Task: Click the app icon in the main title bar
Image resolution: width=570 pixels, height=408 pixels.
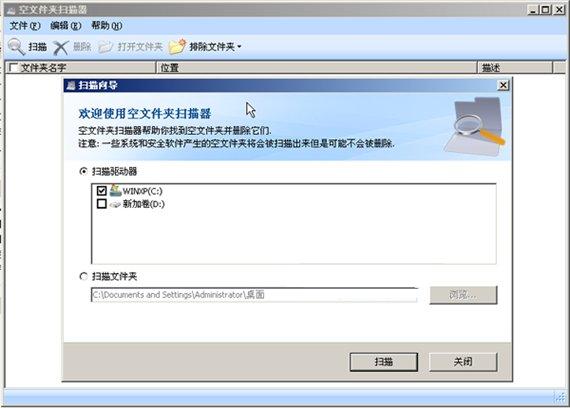Action: coord(11,10)
